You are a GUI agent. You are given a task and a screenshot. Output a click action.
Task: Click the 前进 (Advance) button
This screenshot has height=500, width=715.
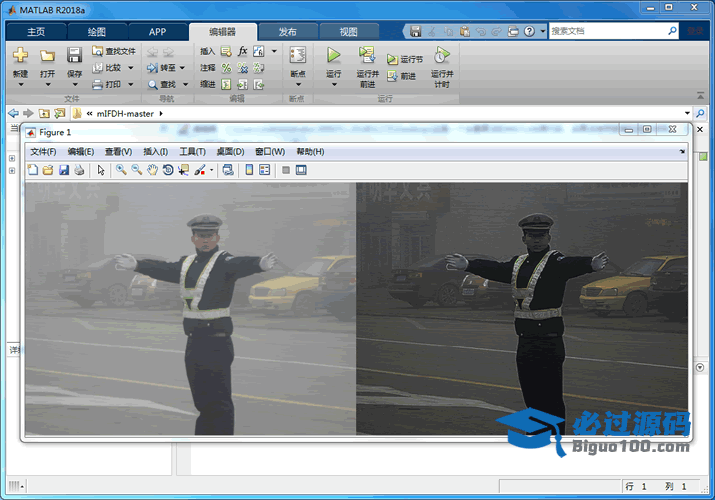coord(401,76)
